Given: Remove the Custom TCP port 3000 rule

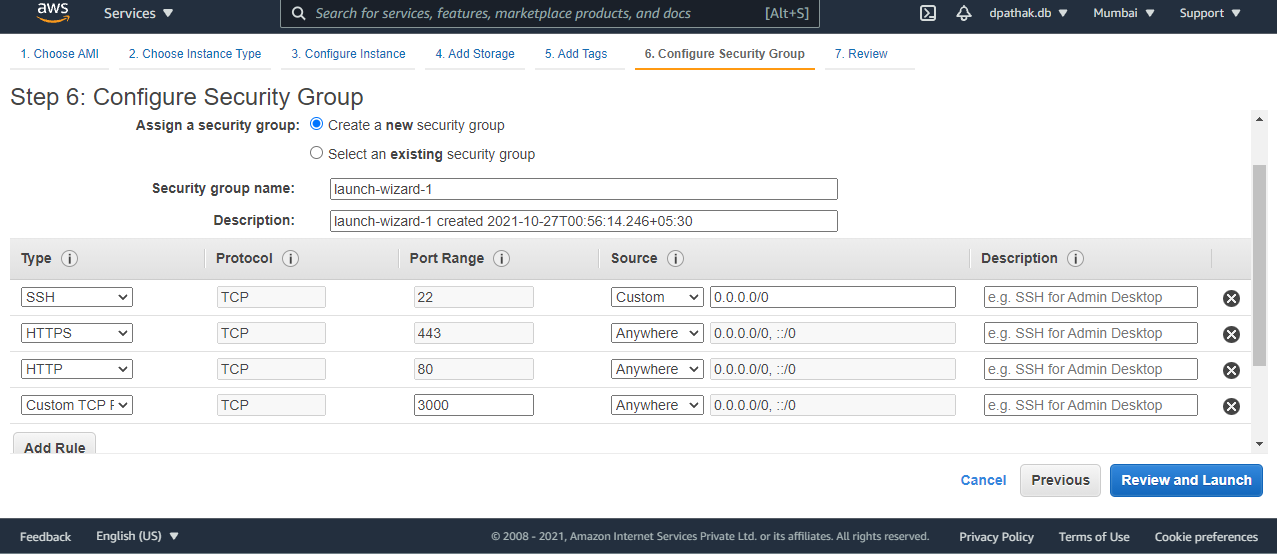Looking at the screenshot, I should pyautogui.click(x=1231, y=406).
